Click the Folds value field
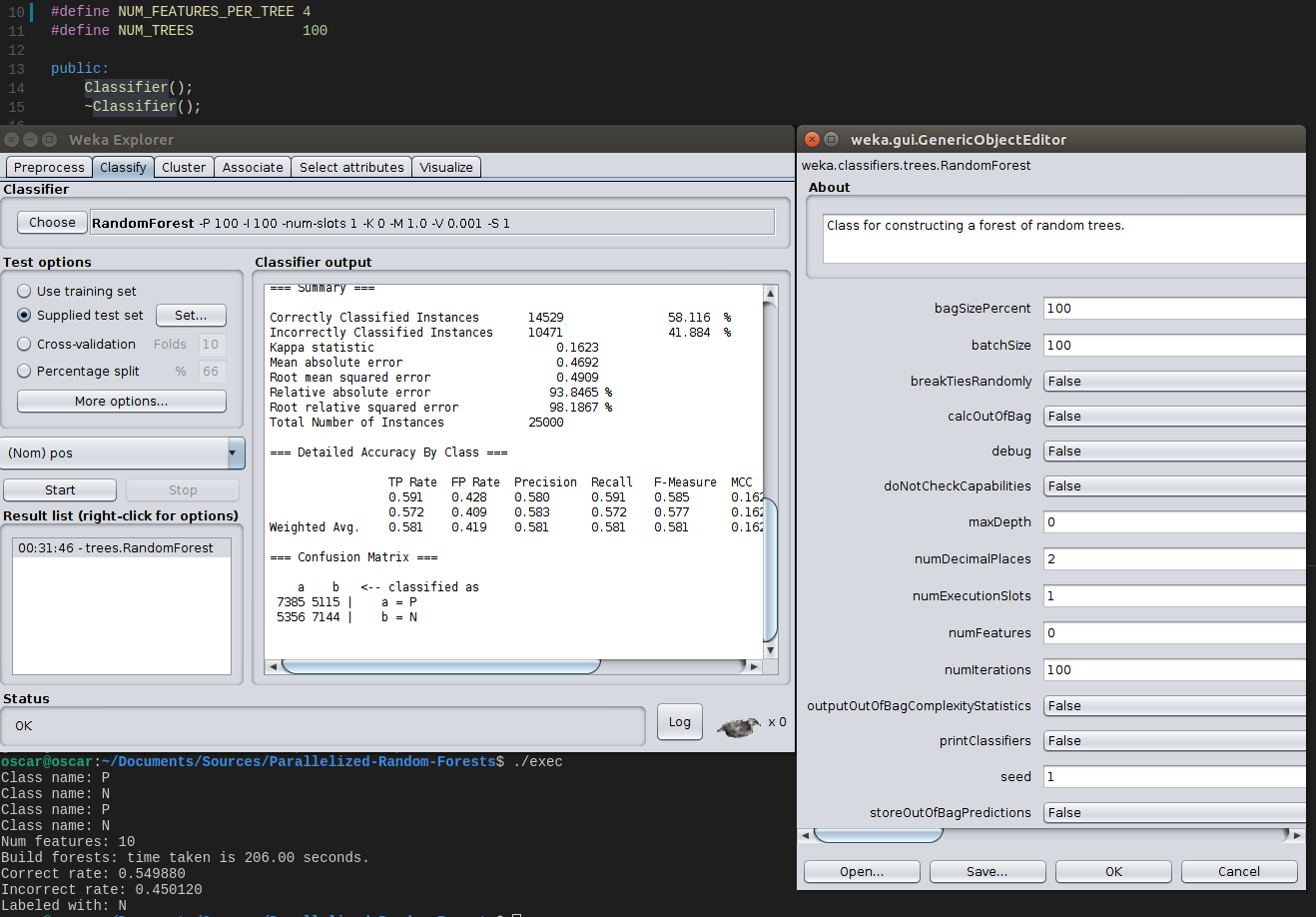The height and width of the screenshot is (917, 1316). tap(212, 345)
